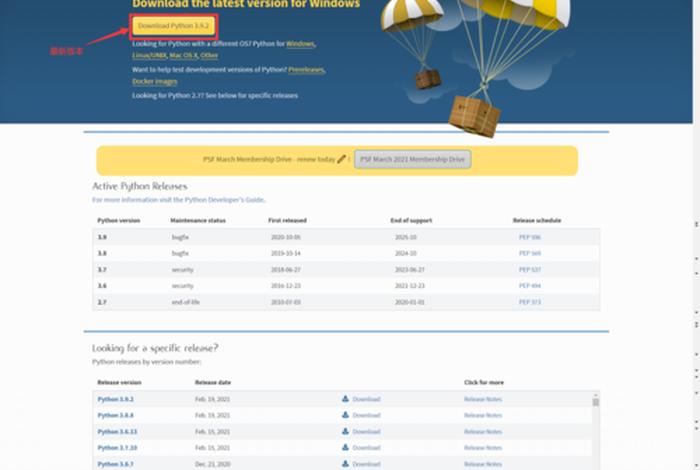Viewport: 700px width, 470px height.
Task: Click the 2025-10 end of support cell
Action: (x=405, y=237)
